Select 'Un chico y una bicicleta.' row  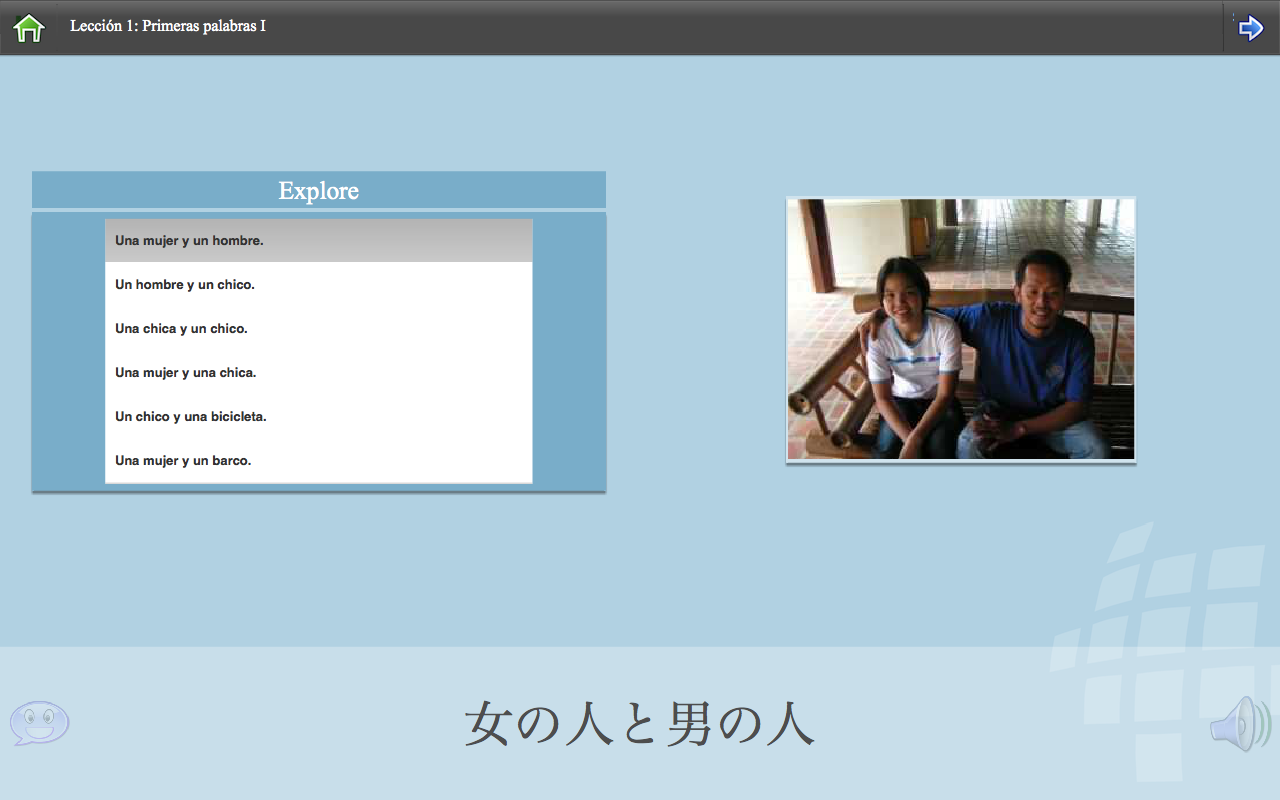click(319, 417)
